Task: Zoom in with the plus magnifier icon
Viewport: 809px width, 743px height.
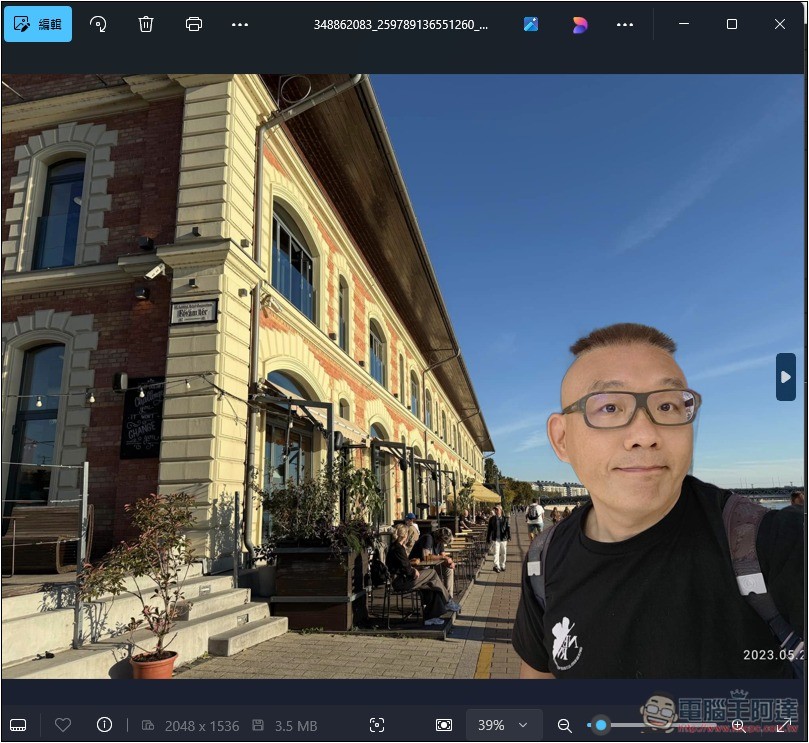Action: [738, 725]
